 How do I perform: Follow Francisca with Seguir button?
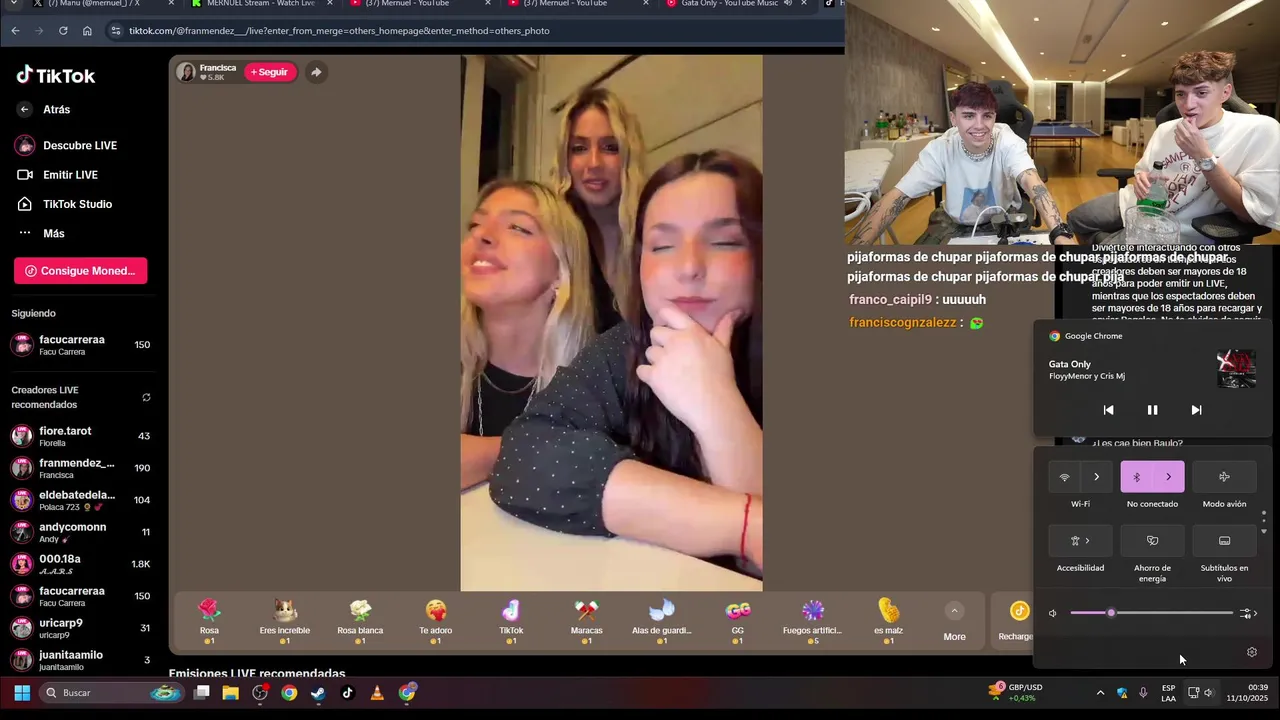(x=270, y=72)
